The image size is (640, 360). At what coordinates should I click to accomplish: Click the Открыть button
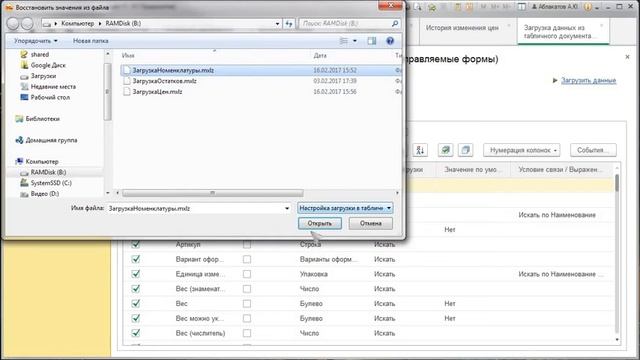320,223
